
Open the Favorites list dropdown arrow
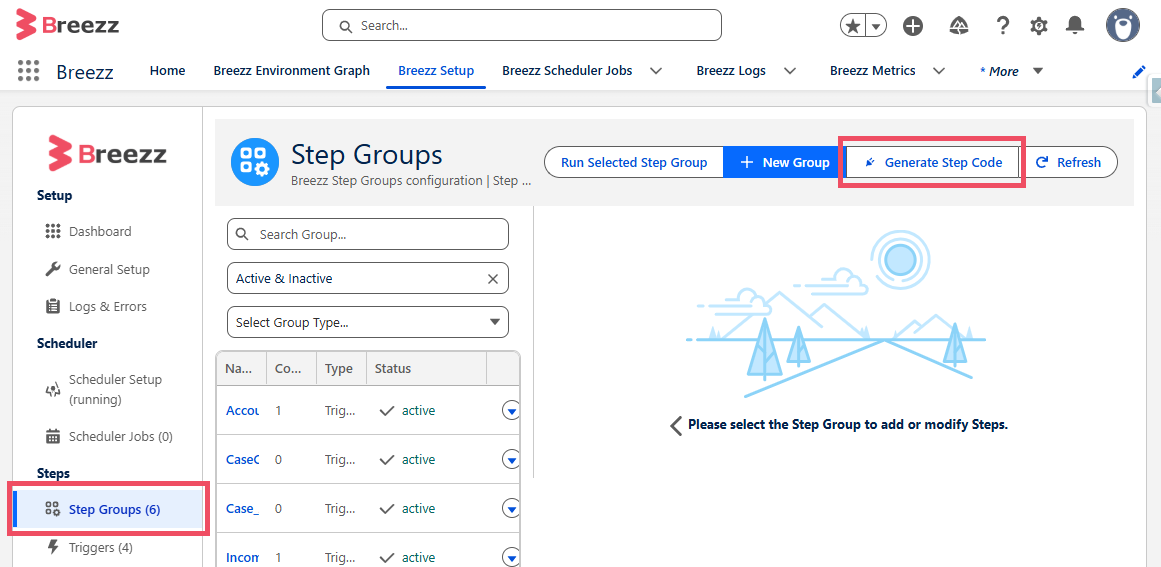tap(876, 27)
